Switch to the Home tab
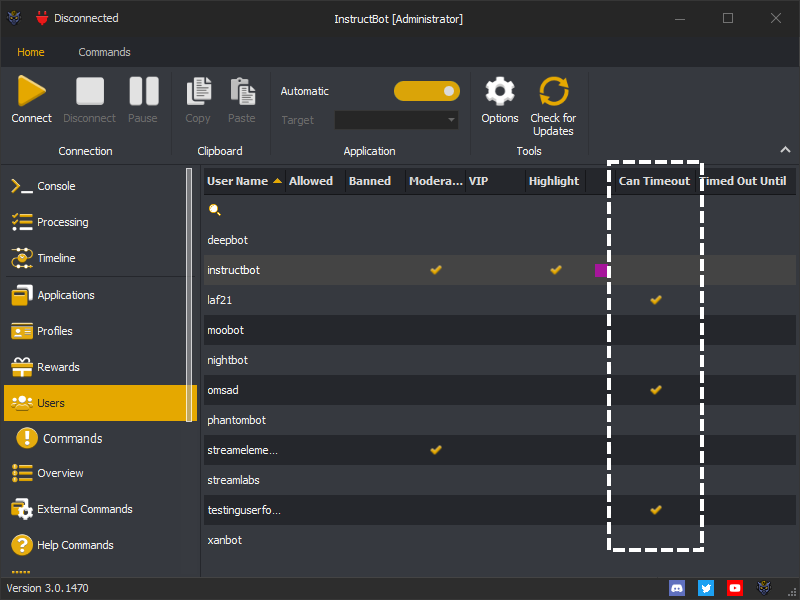Viewport: 800px width, 600px height. 31,52
